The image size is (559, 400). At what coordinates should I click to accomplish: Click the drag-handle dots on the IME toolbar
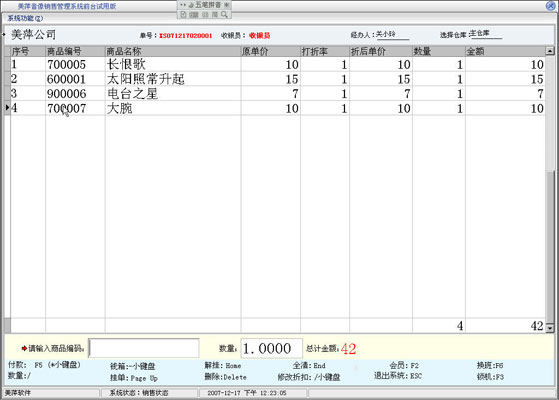[183, 5]
